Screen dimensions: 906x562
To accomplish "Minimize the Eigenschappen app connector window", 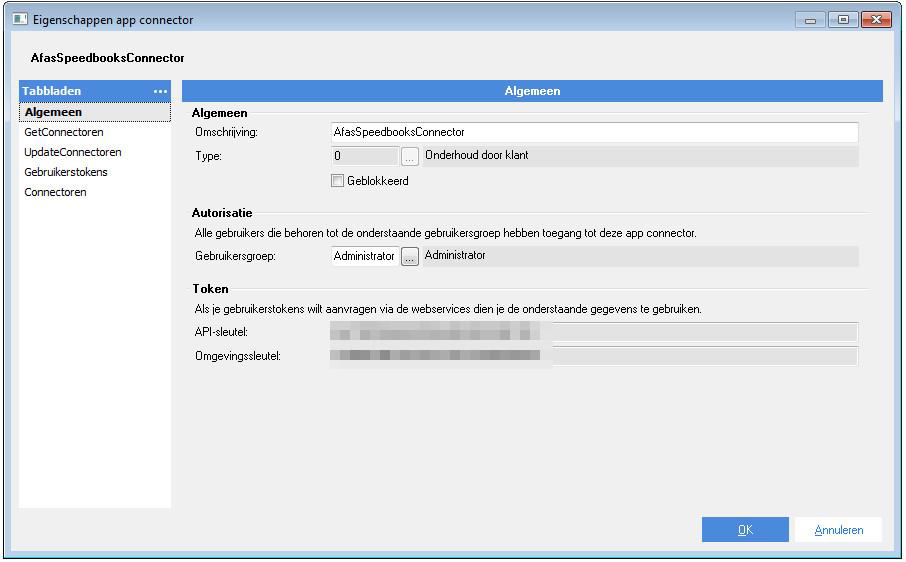I will pyautogui.click(x=810, y=20).
